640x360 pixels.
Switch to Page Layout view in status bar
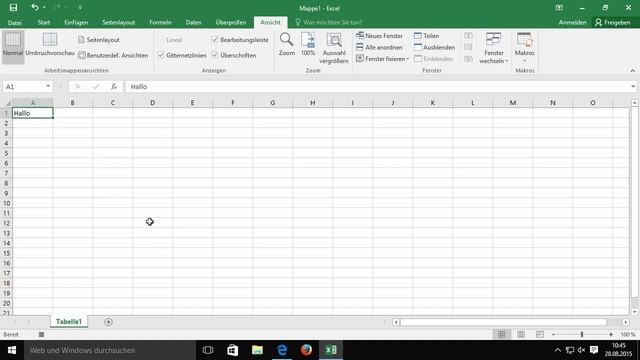click(x=521, y=334)
